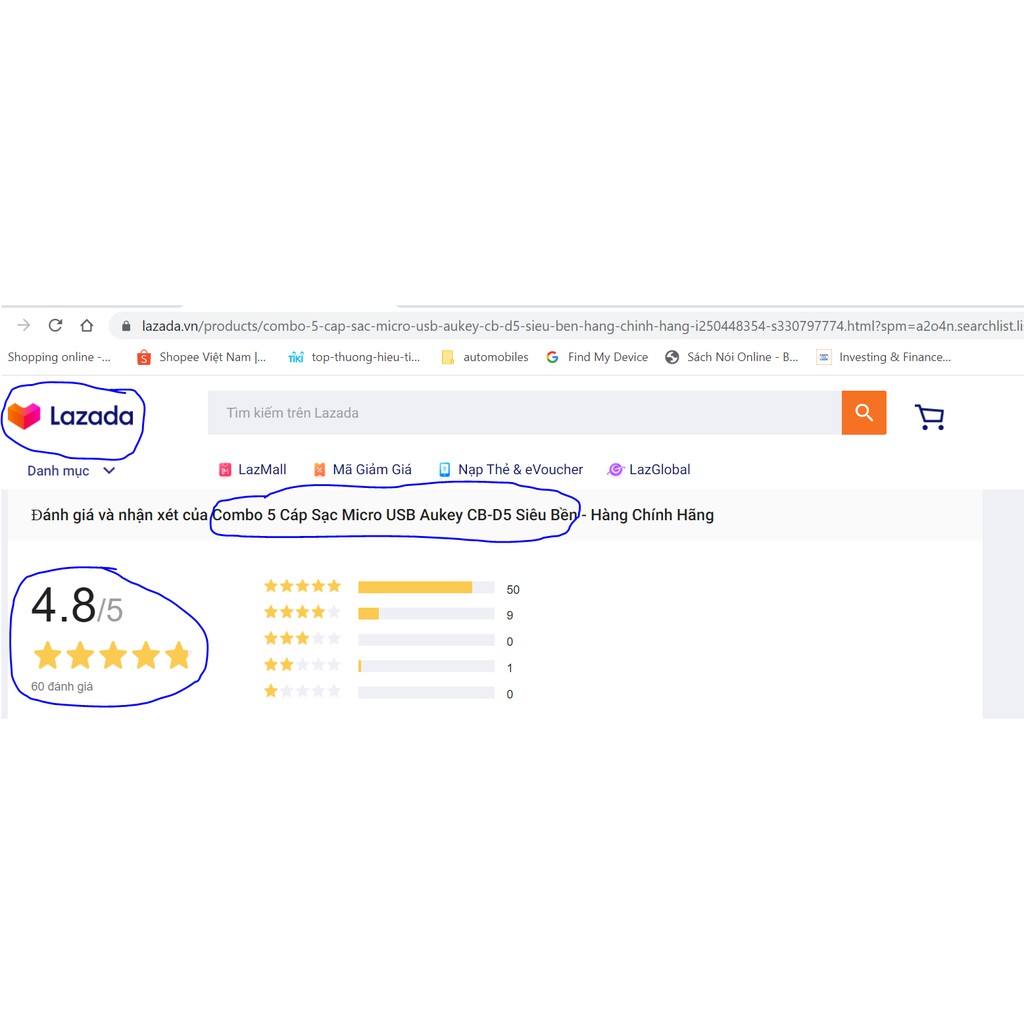Image resolution: width=1024 pixels, height=1024 pixels.
Task: Click the browser forward arrow
Action: coord(24,325)
